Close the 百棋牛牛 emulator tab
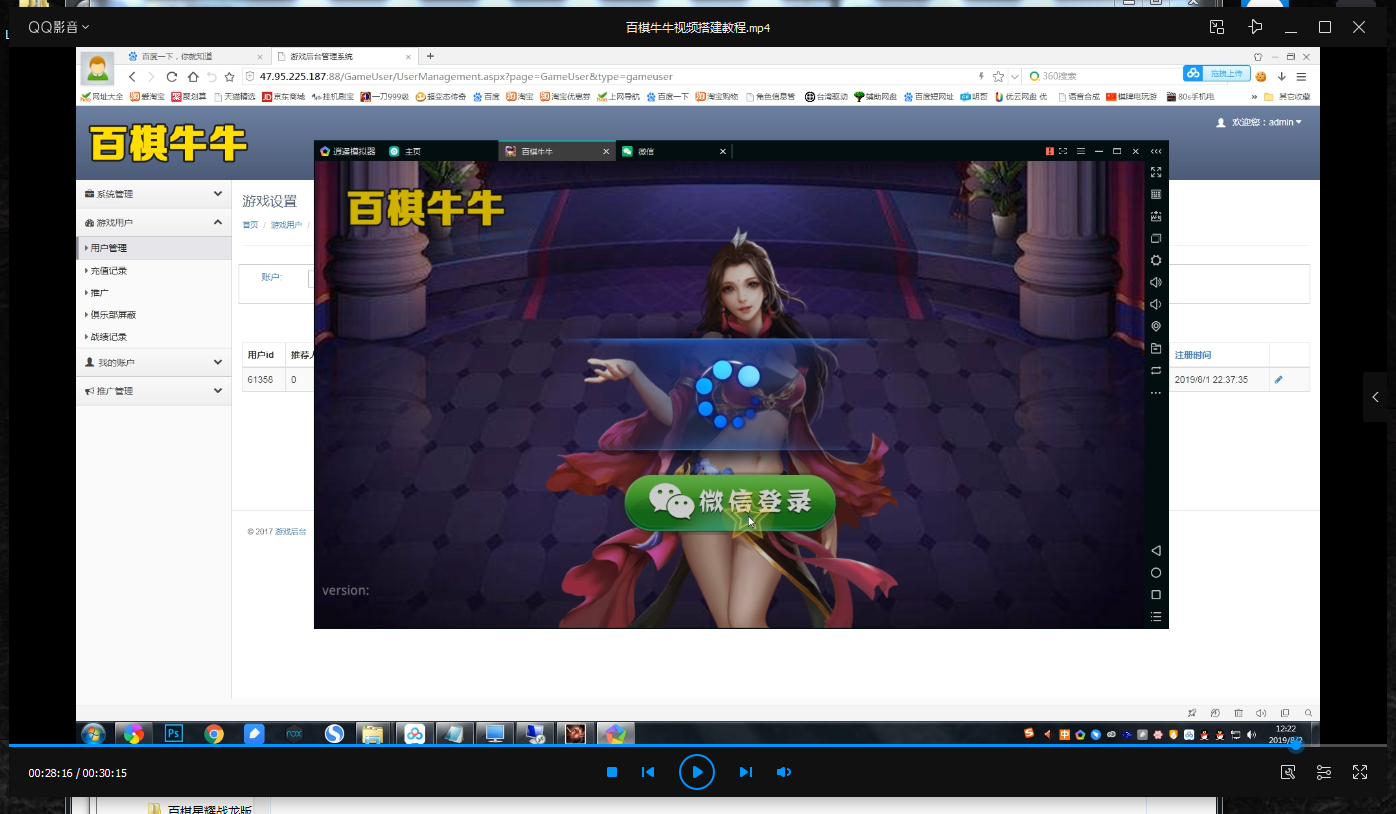The height and width of the screenshot is (814, 1396). (606, 151)
